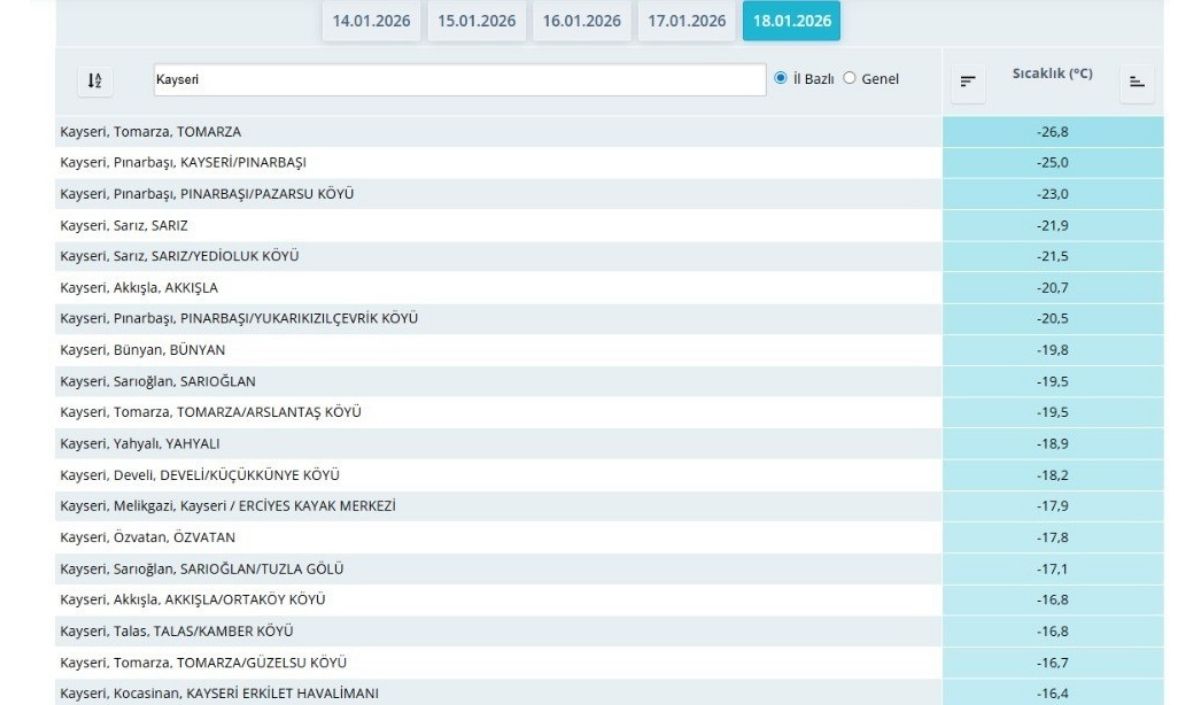Sort temperatures with the descending bars icon
Viewport: 1200px width, 705px height.
[x=967, y=82]
